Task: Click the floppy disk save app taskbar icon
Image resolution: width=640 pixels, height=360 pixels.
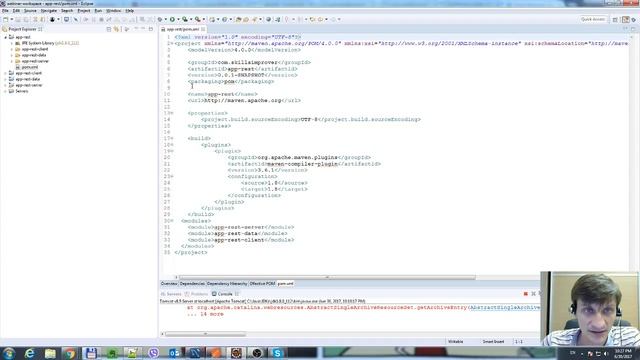Action: coord(91,353)
